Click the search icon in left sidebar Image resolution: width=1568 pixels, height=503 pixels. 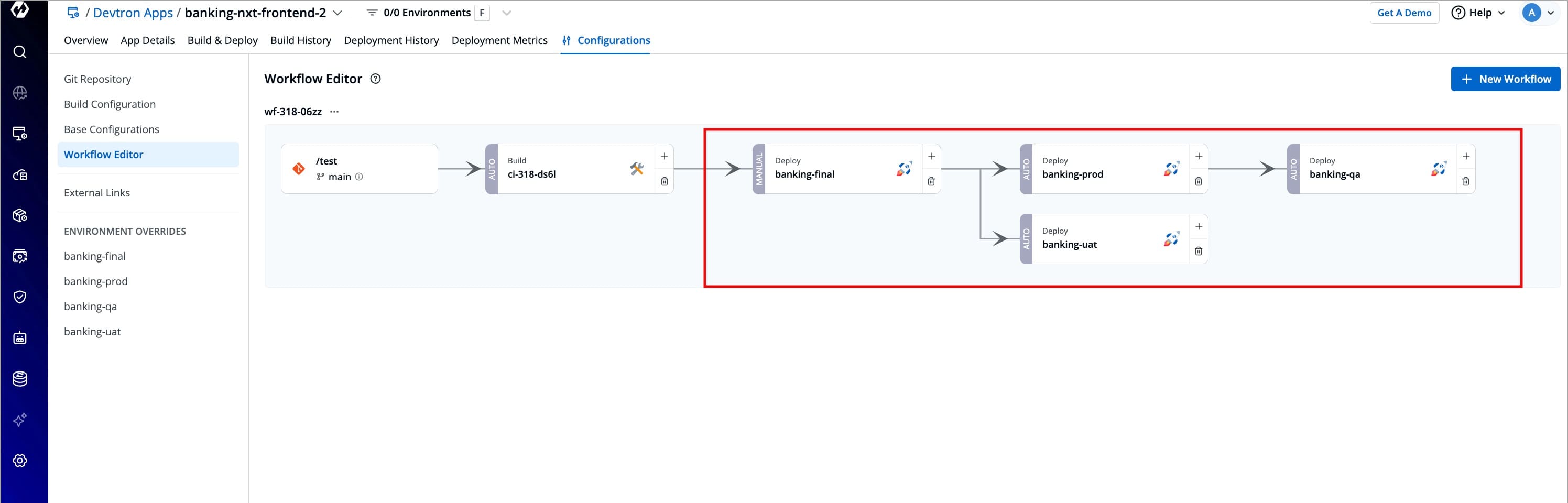pyautogui.click(x=19, y=52)
